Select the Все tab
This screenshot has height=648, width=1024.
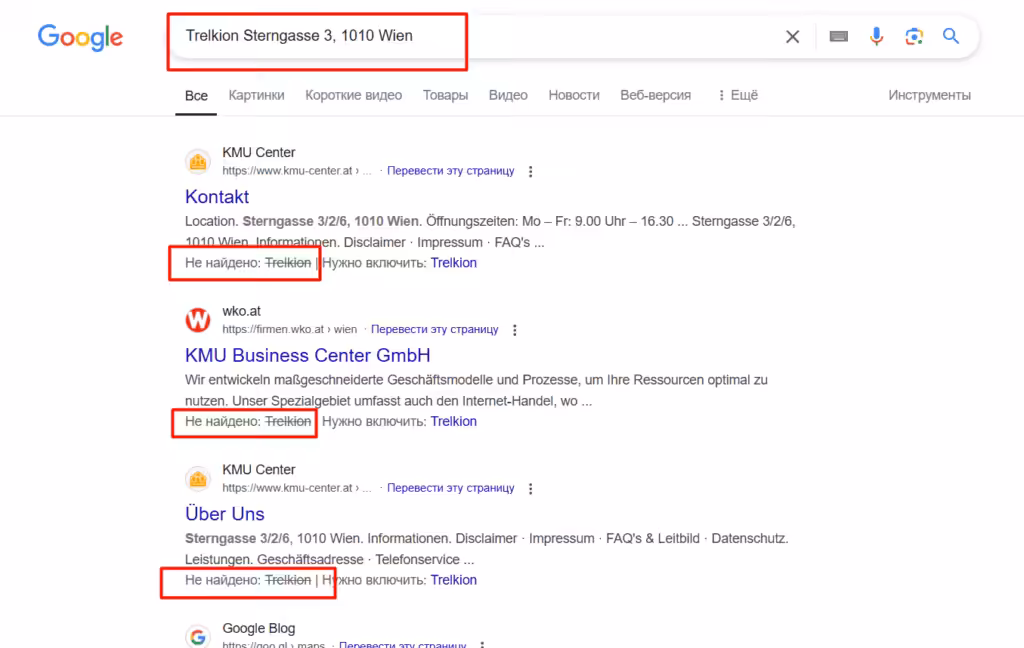(196, 95)
